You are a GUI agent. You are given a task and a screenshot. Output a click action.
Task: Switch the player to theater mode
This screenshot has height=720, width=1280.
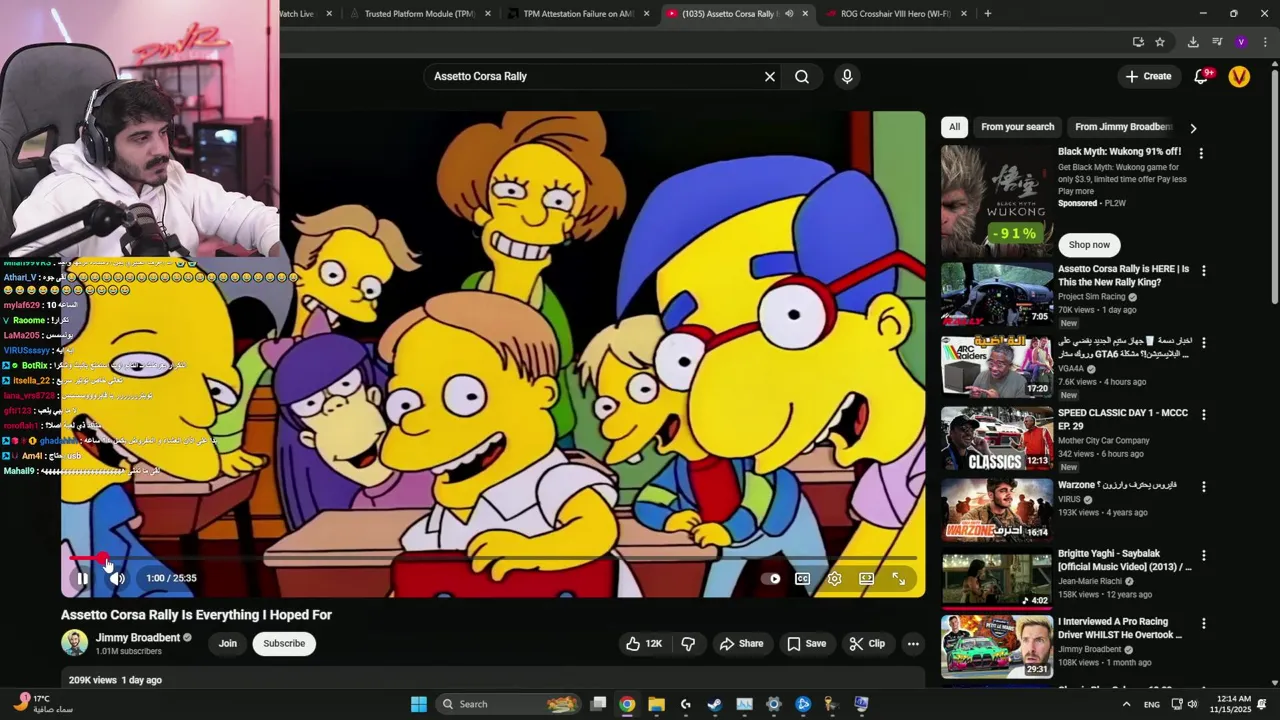866,578
